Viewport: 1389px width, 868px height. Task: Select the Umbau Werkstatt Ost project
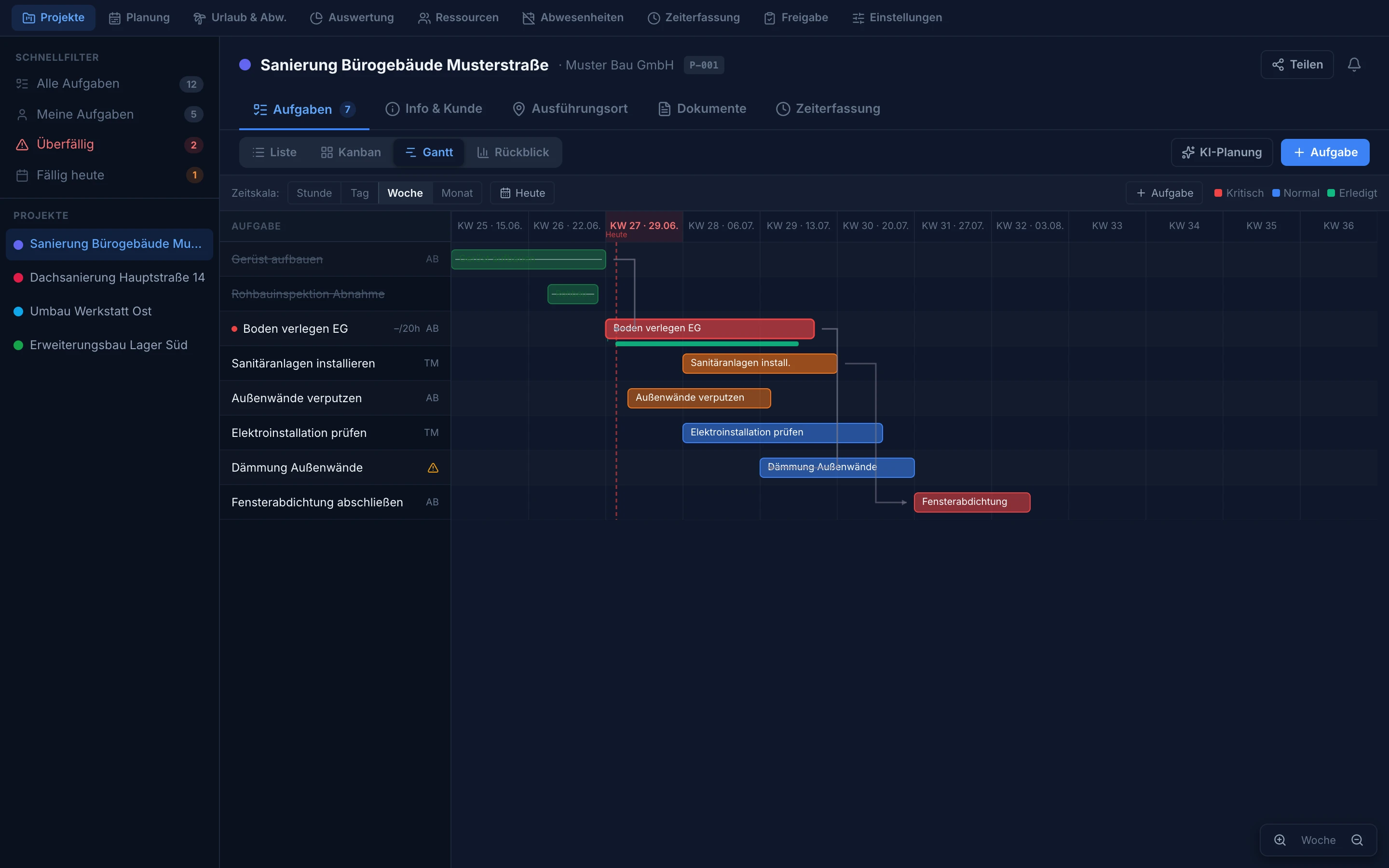[x=109, y=311]
